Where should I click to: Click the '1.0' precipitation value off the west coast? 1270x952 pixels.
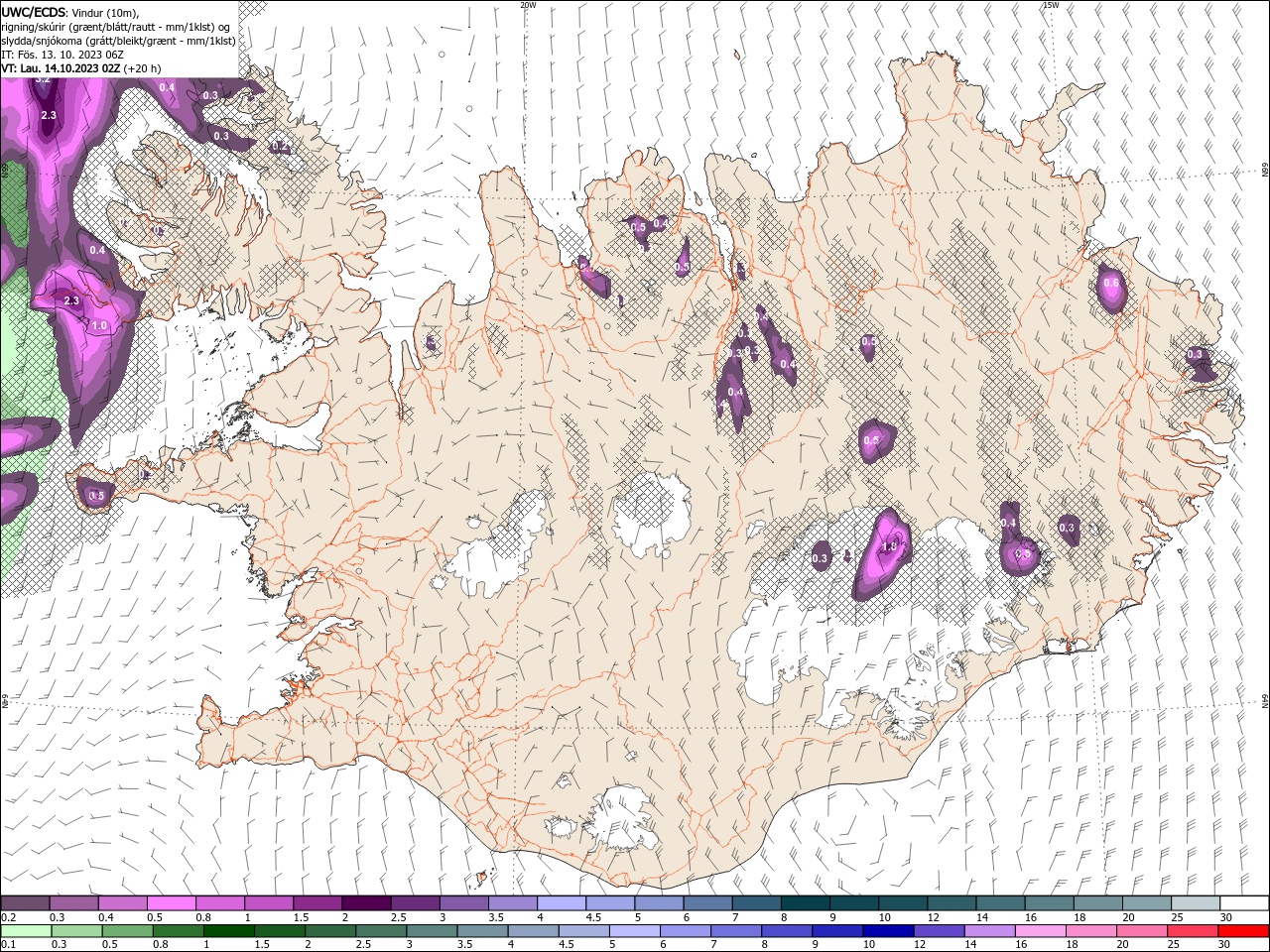[99, 325]
